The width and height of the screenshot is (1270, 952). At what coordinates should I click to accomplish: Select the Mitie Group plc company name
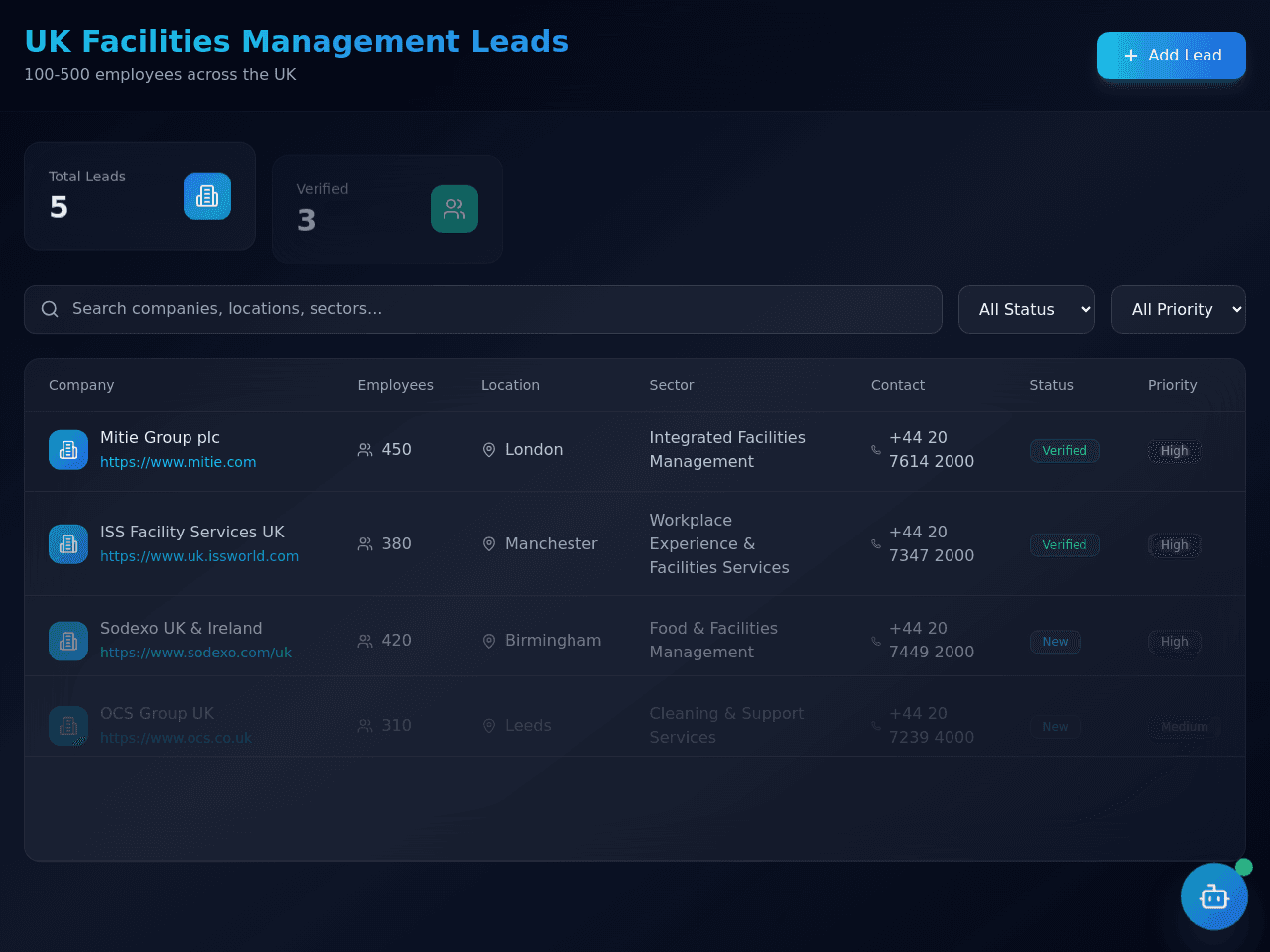[160, 437]
